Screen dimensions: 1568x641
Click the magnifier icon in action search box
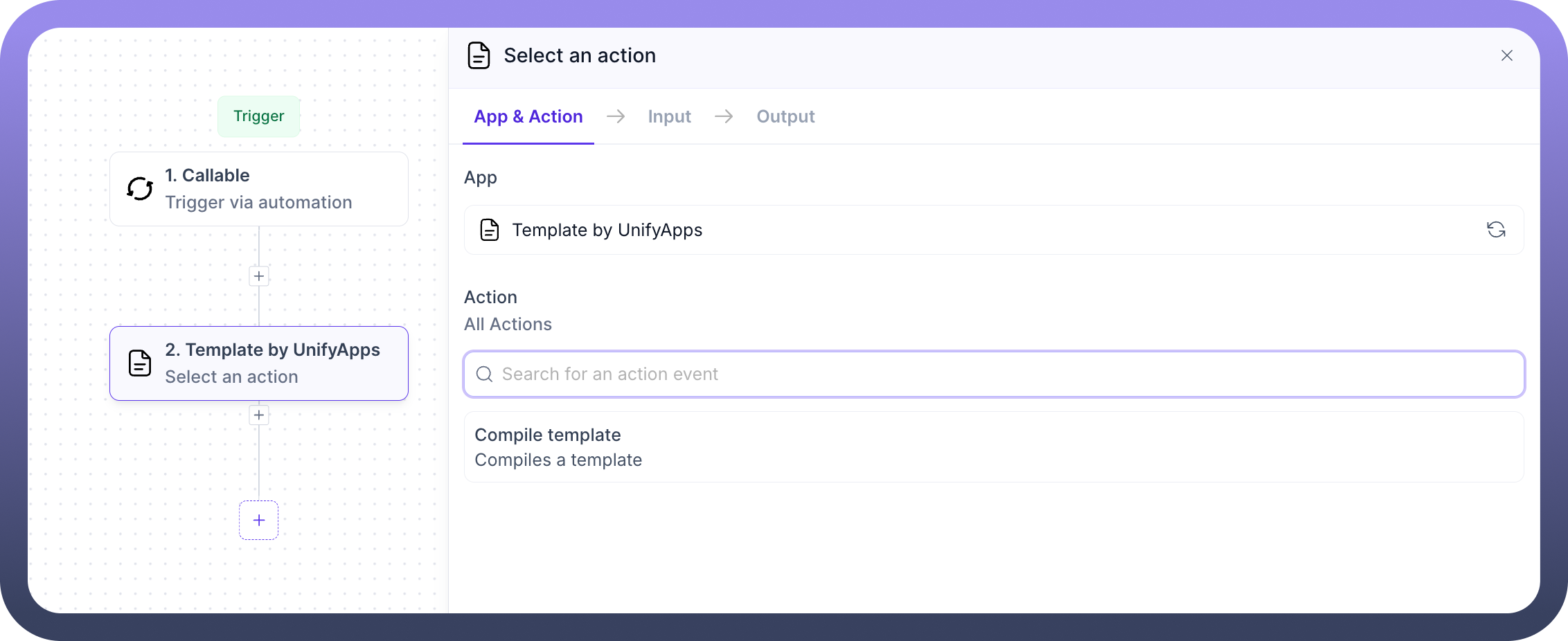click(484, 374)
